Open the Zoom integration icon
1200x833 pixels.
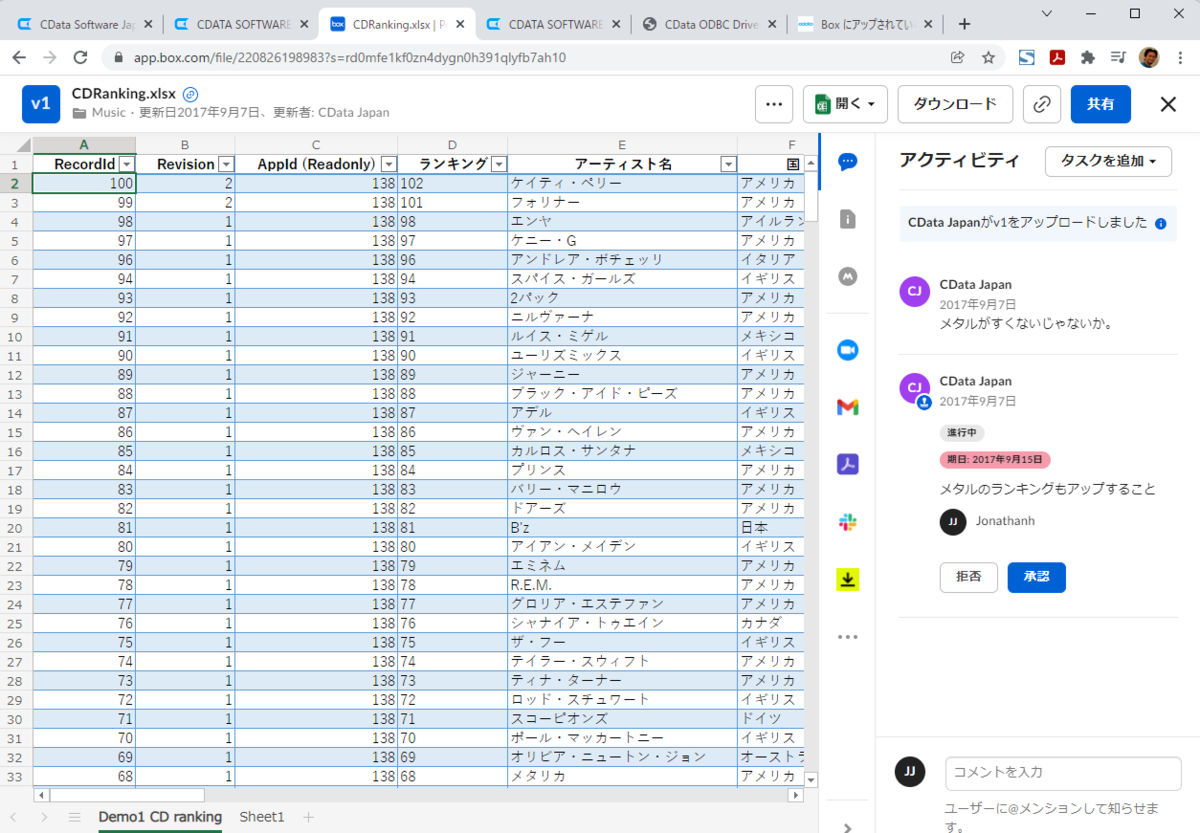(847, 349)
